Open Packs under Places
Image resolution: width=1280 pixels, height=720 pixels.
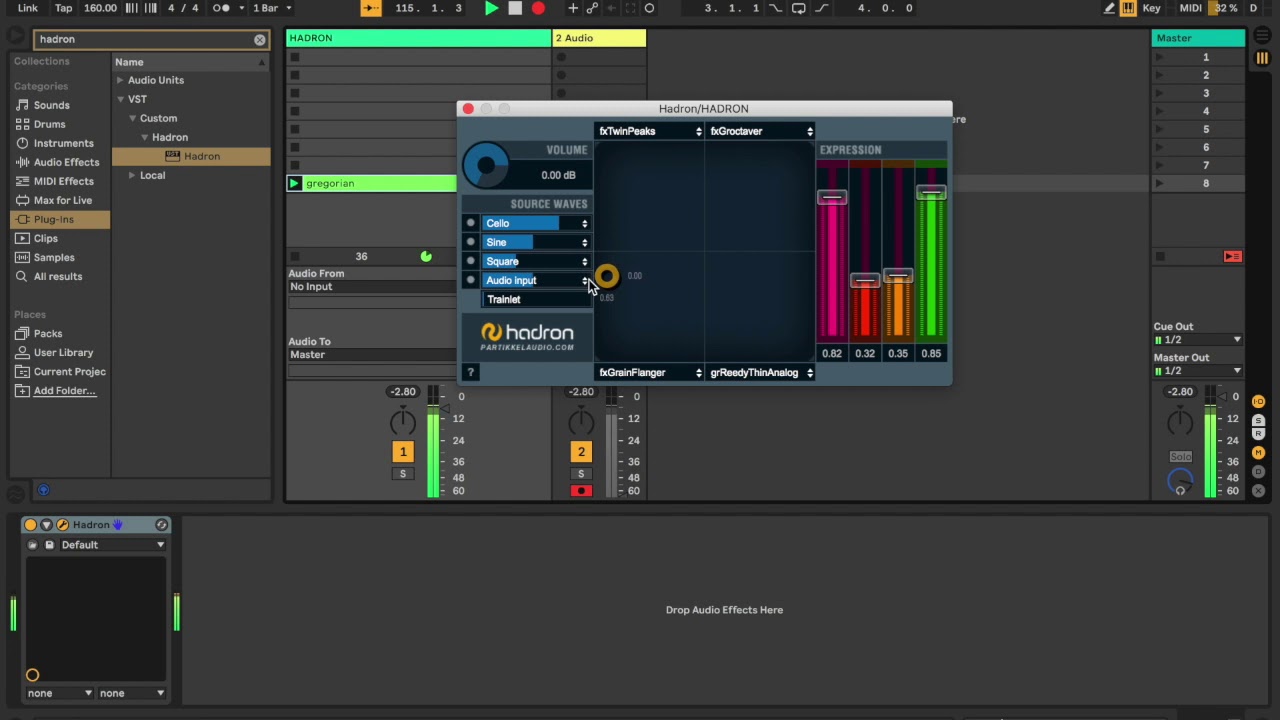48,333
